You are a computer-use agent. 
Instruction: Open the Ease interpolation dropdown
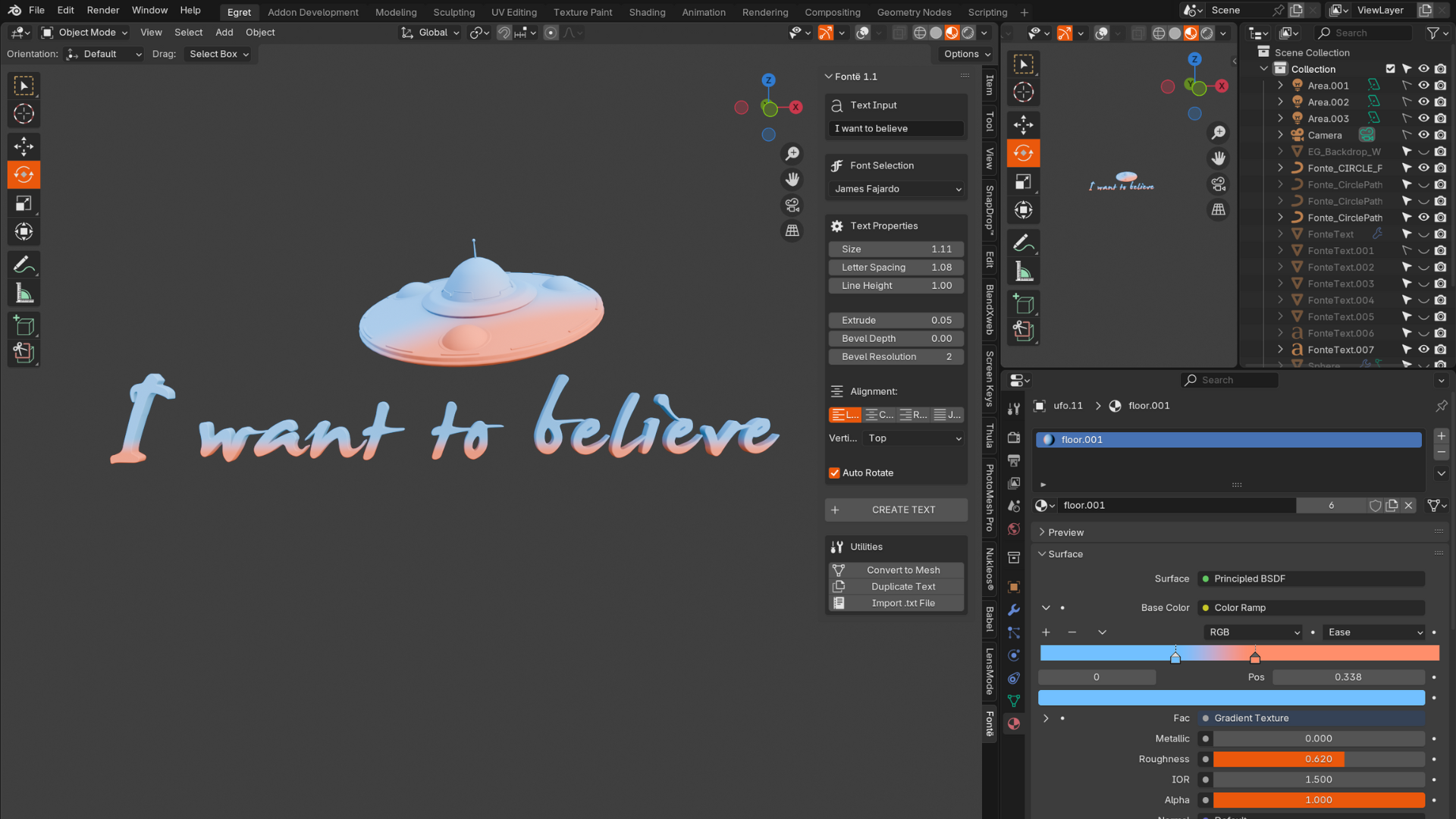point(1374,632)
